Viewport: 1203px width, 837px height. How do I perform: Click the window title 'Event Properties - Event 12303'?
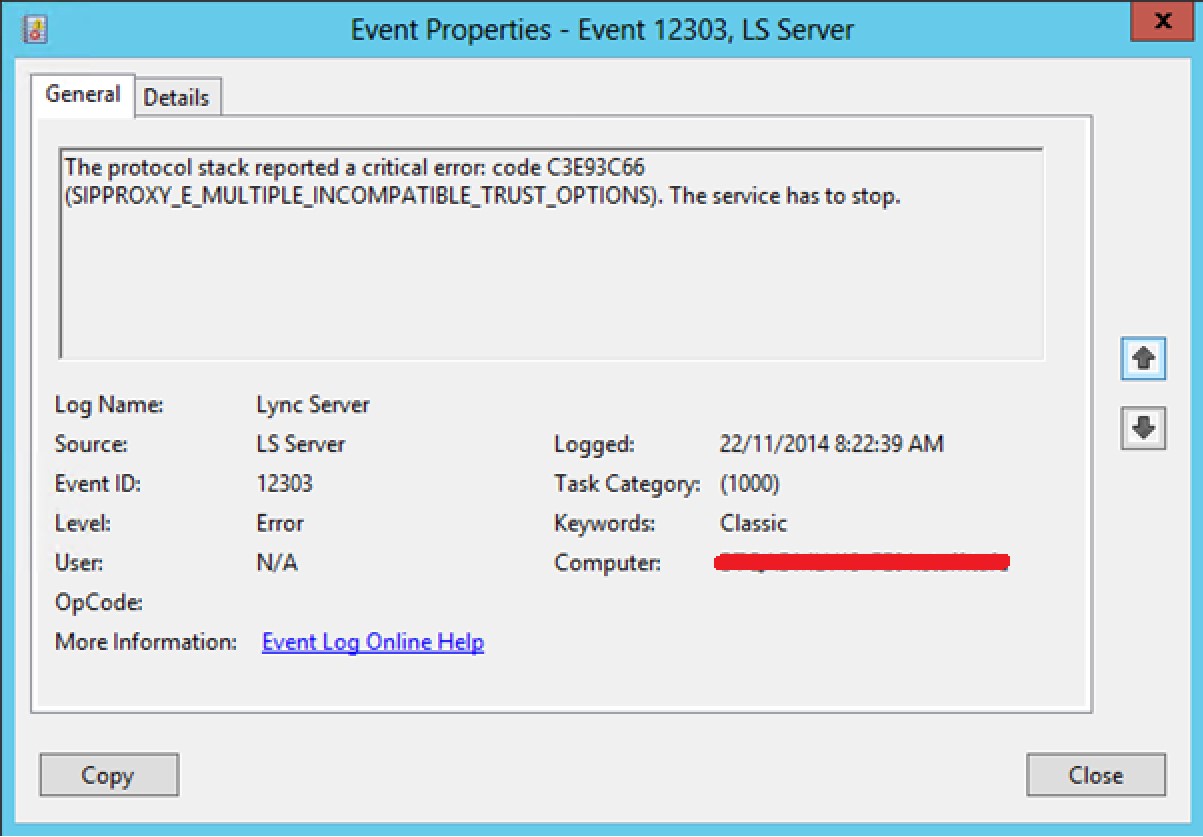pos(602,30)
